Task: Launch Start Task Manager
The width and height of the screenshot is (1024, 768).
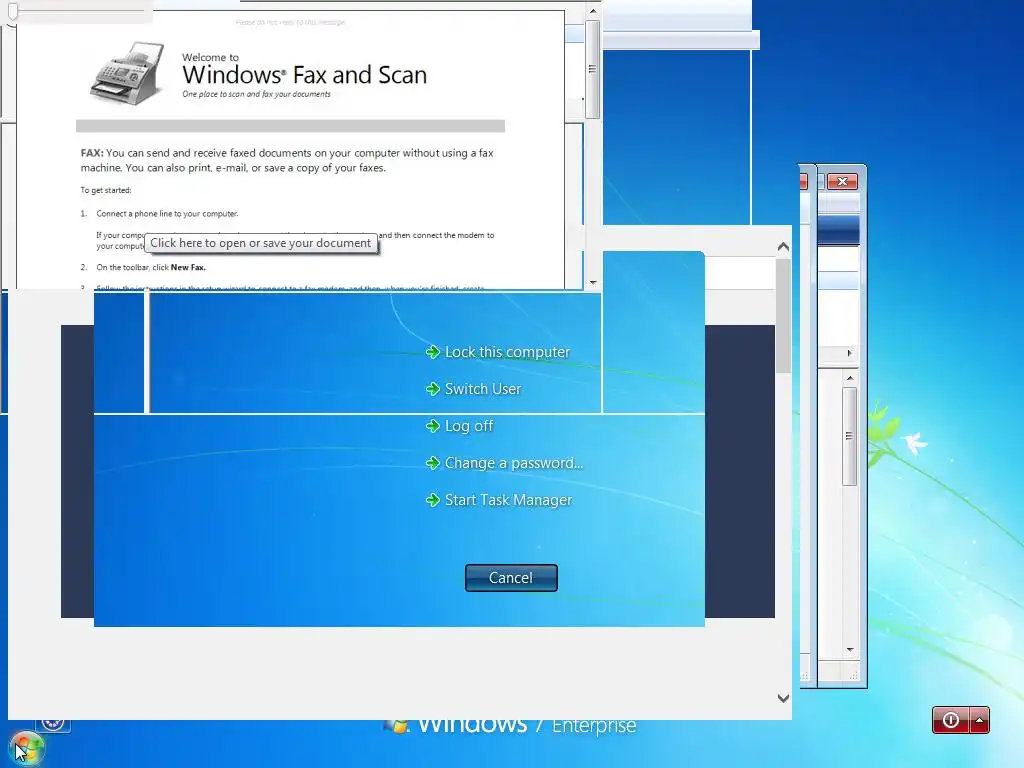Action: pos(499,500)
